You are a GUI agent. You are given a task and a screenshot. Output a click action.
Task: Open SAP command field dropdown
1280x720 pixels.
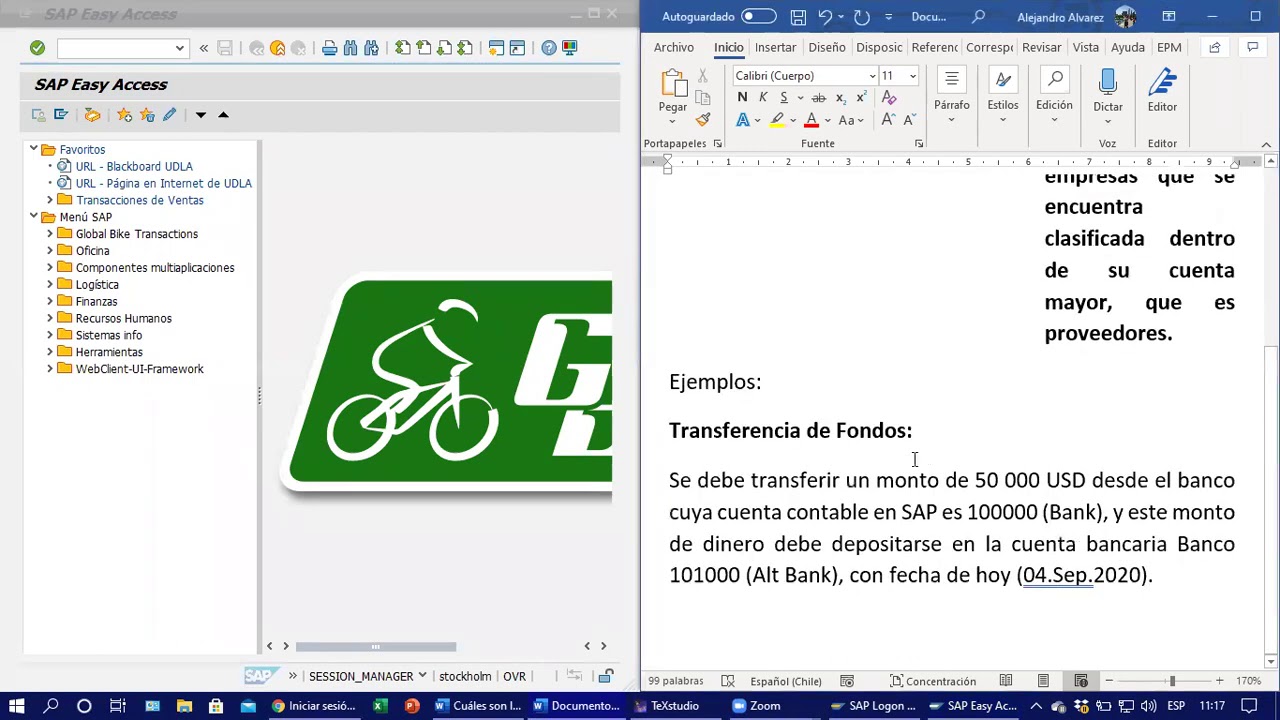[x=179, y=48]
